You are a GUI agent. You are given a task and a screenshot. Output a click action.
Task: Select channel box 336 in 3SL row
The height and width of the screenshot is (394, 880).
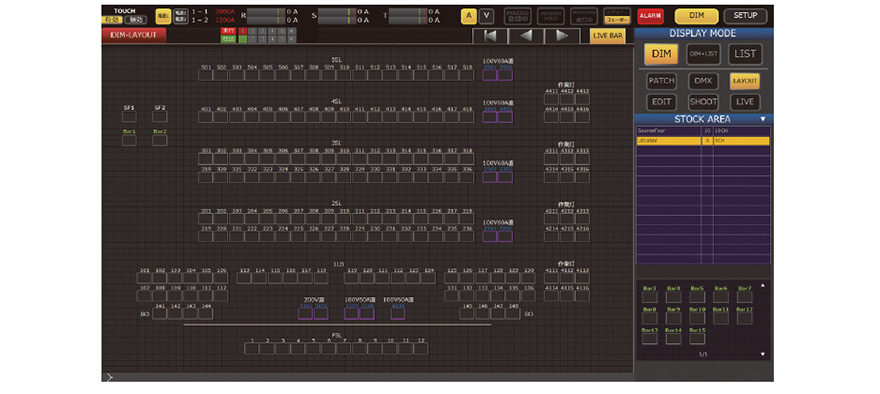tap(466, 177)
